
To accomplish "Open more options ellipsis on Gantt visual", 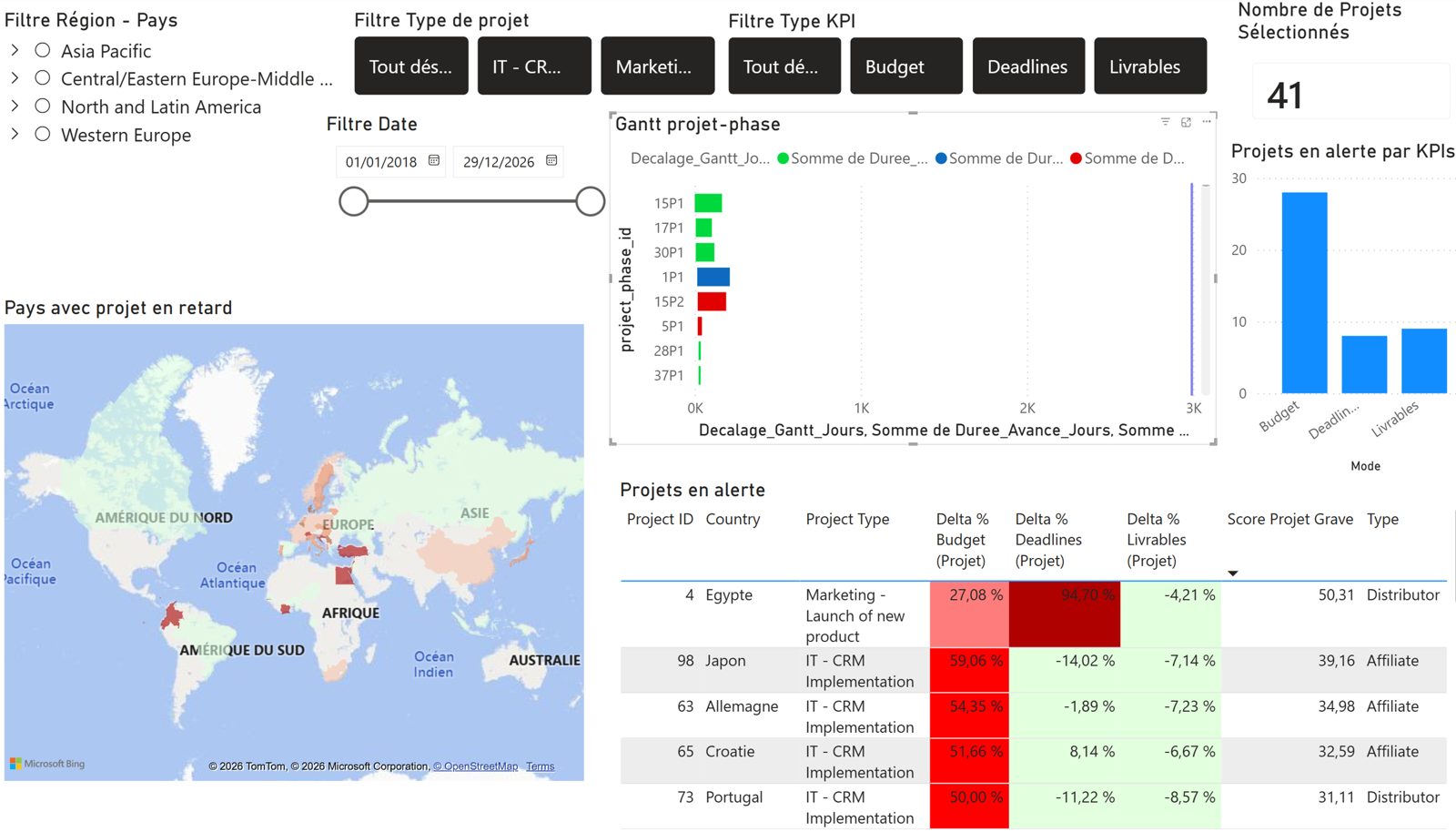I will (x=1207, y=122).
